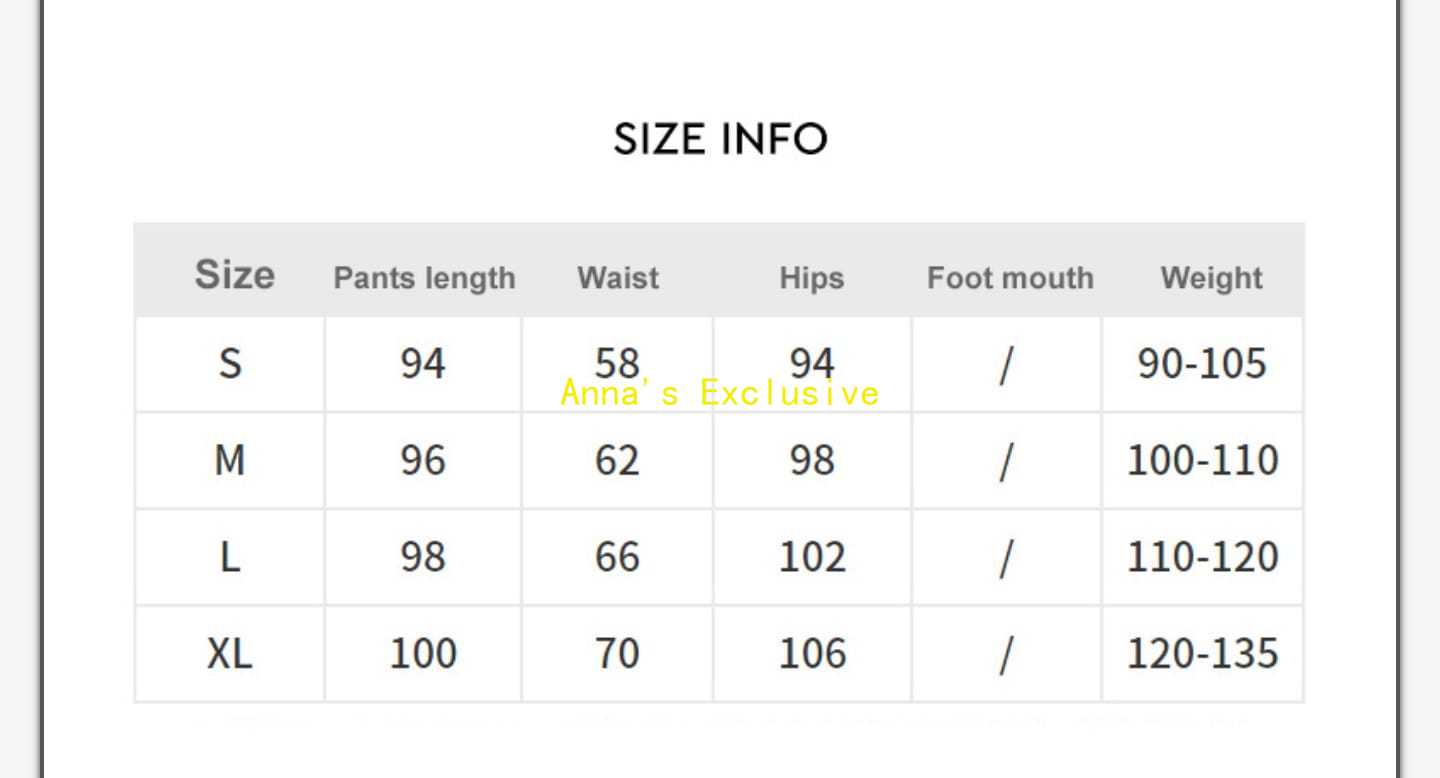1440x778 pixels.
Task: Click the waist value 62
Action: pos(617,460)
